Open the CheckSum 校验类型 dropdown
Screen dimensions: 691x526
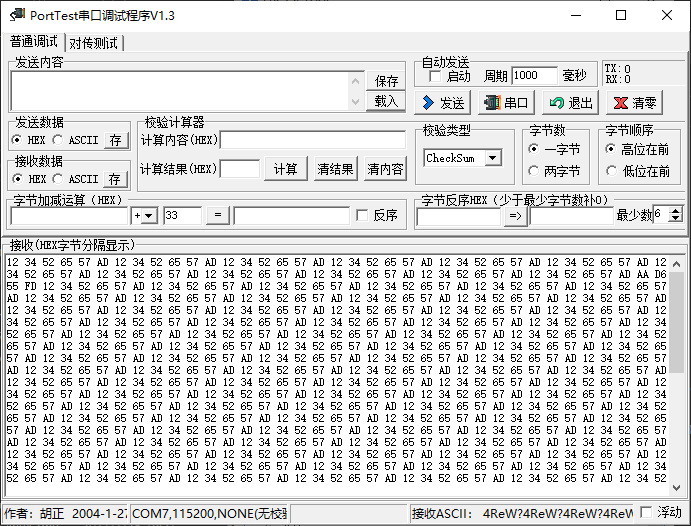pyautogui.click(x=493, y=158)
